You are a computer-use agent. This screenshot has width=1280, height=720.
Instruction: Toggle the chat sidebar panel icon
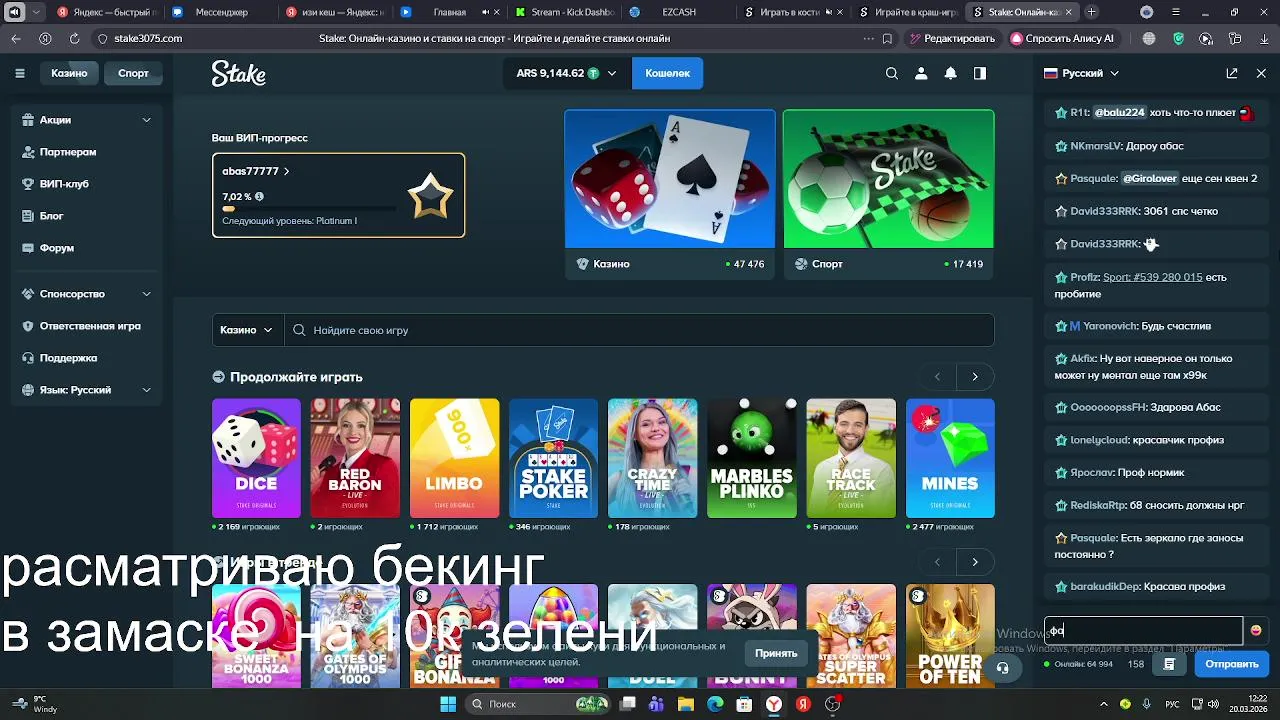coord(980,73)
